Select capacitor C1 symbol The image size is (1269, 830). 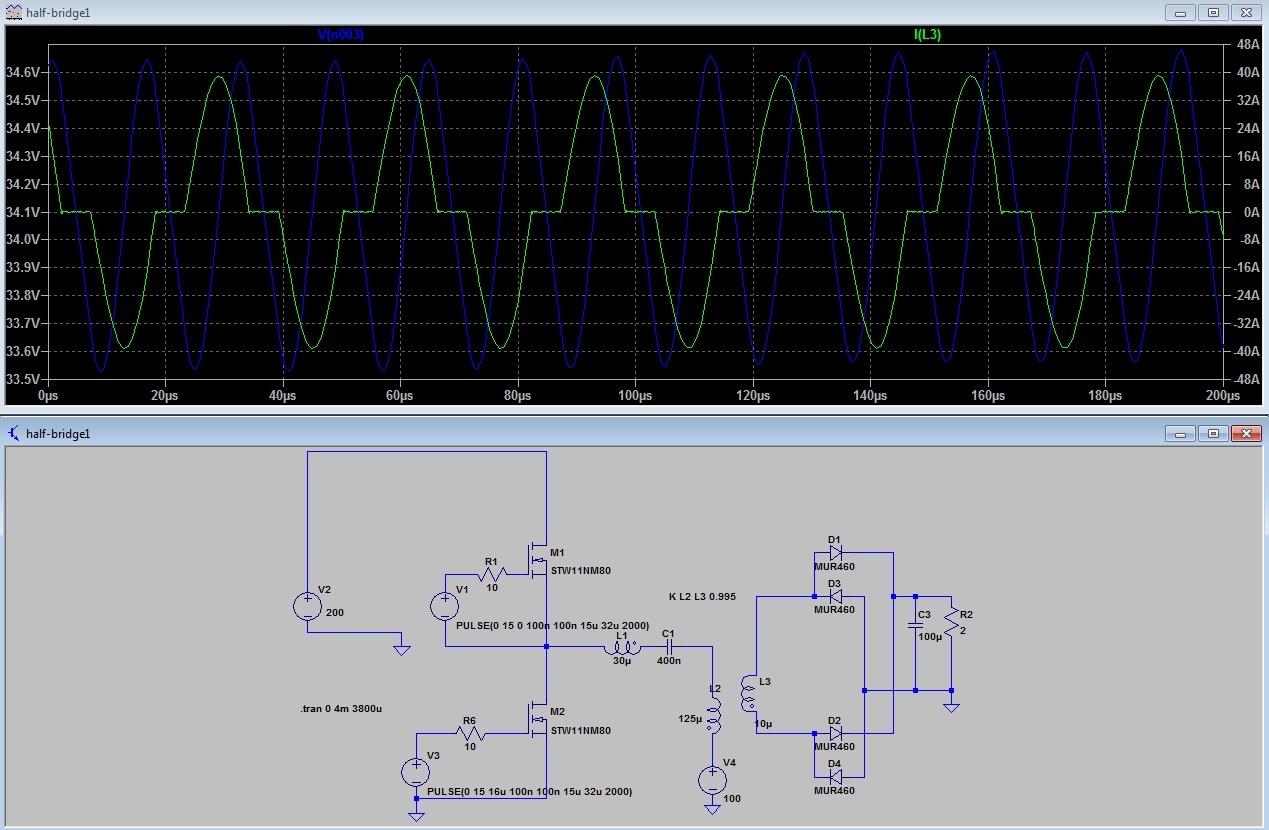click(668, 648)
